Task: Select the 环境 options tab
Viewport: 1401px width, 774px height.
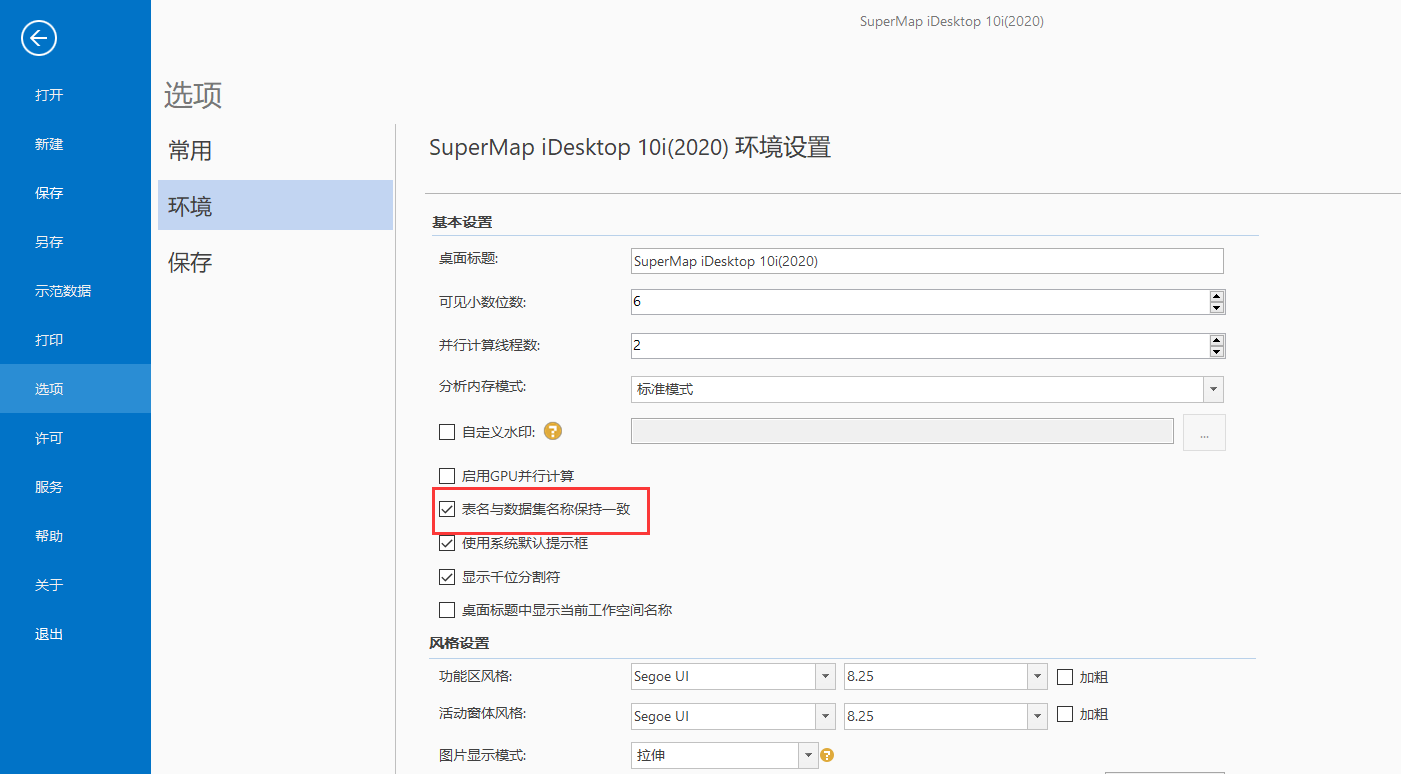Action: point(275,206)
